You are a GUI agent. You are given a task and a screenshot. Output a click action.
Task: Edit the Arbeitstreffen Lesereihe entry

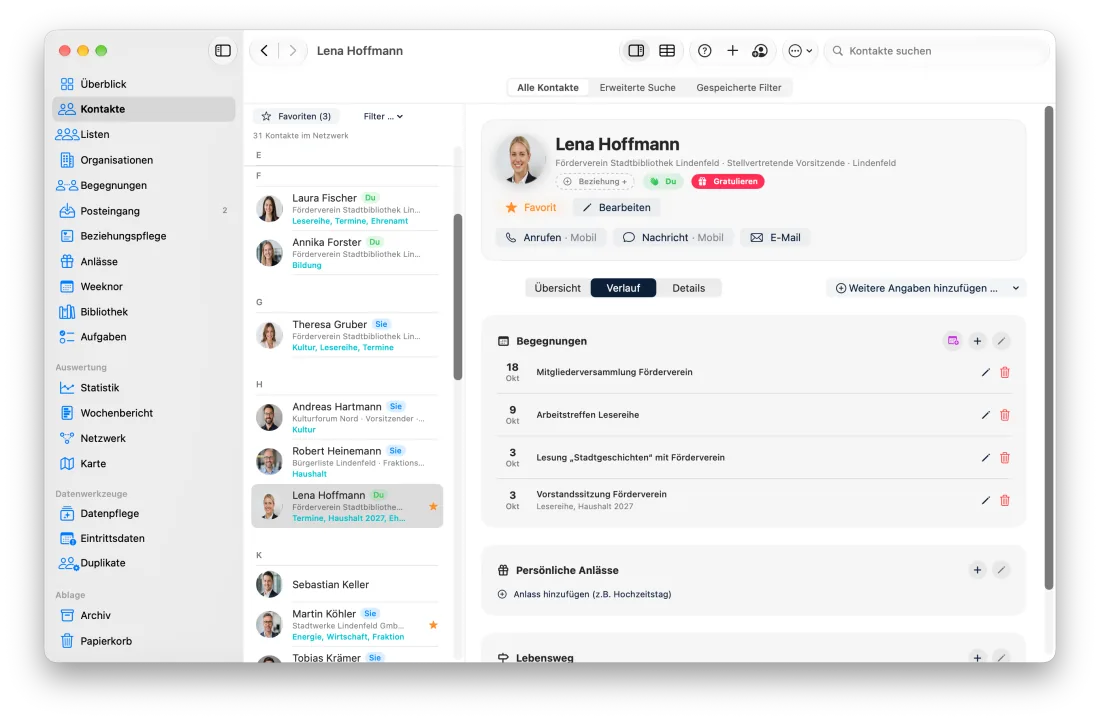(x=986, y=415)
